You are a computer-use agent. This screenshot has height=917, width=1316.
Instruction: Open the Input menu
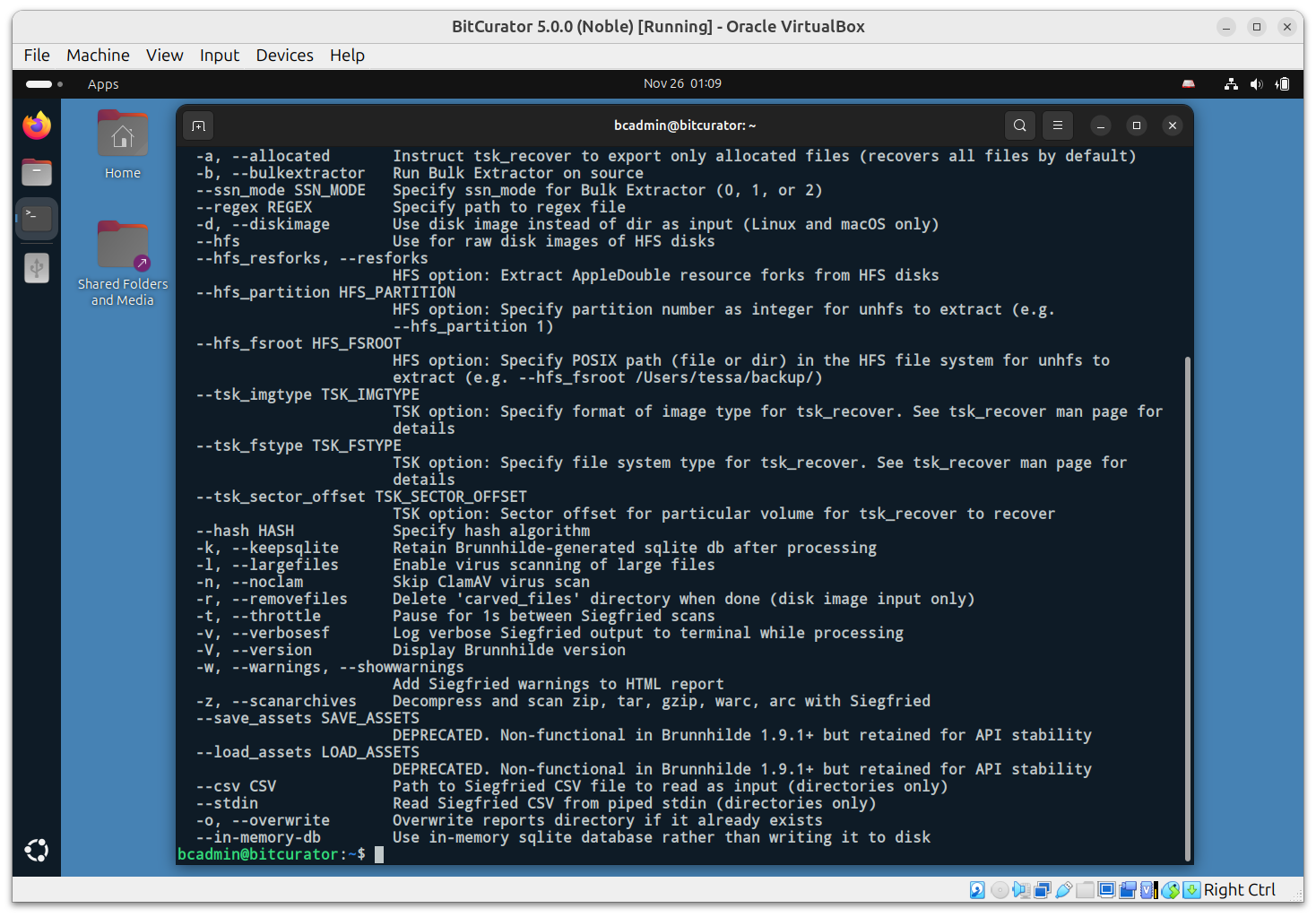coord(220,56)
